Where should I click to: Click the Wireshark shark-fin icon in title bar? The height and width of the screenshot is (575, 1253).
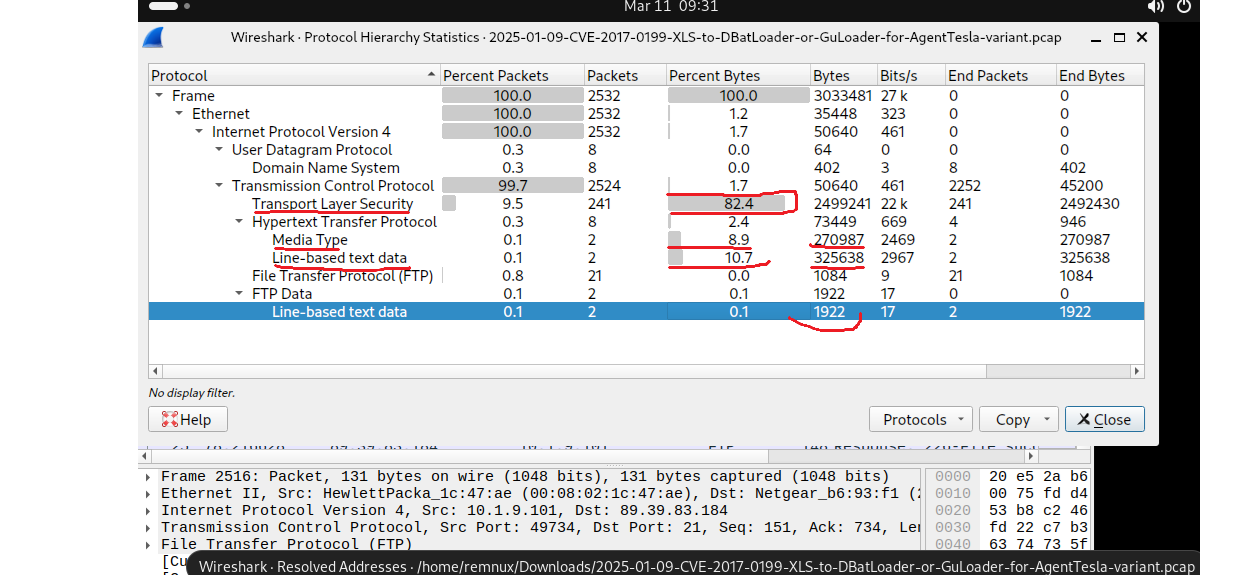click(x=153, y=37)
